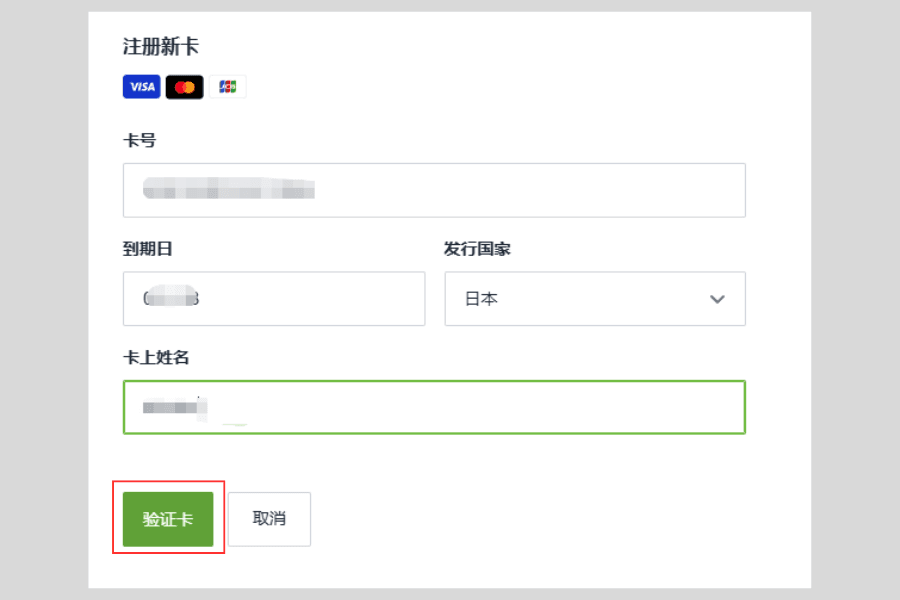Click the blurred number inside the 卡号 field

pos(229,189)
